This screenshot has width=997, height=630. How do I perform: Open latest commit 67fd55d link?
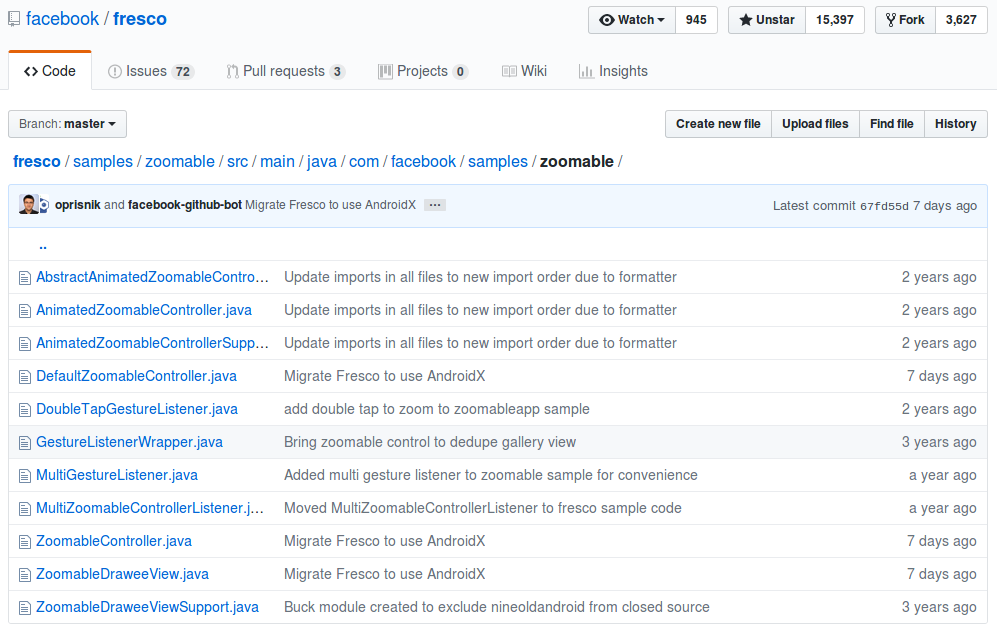click(x=884, y=206)
